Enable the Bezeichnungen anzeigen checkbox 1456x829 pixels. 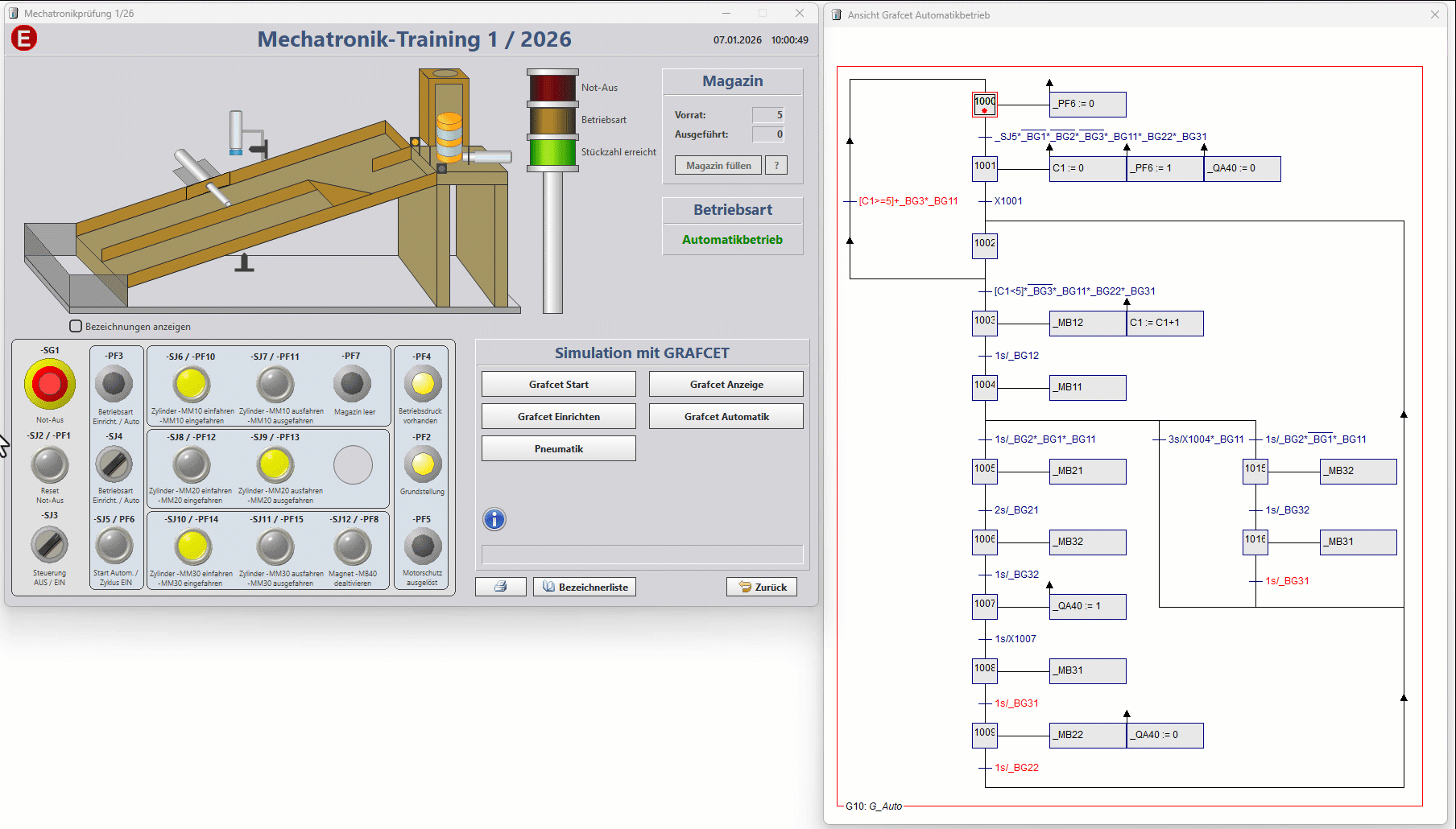tap(76, 326)
